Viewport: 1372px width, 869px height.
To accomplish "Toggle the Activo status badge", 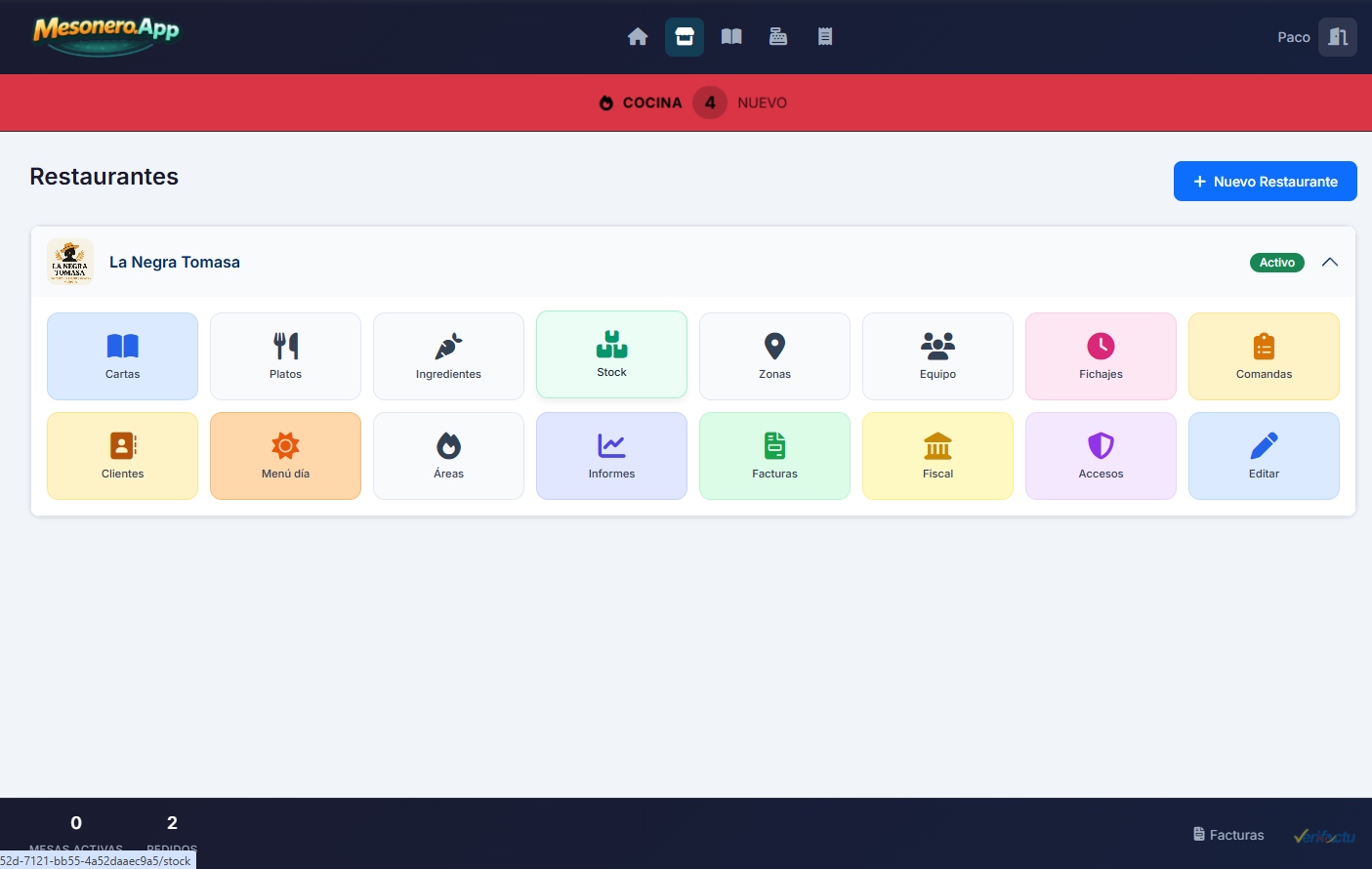I will [1276, 262].
